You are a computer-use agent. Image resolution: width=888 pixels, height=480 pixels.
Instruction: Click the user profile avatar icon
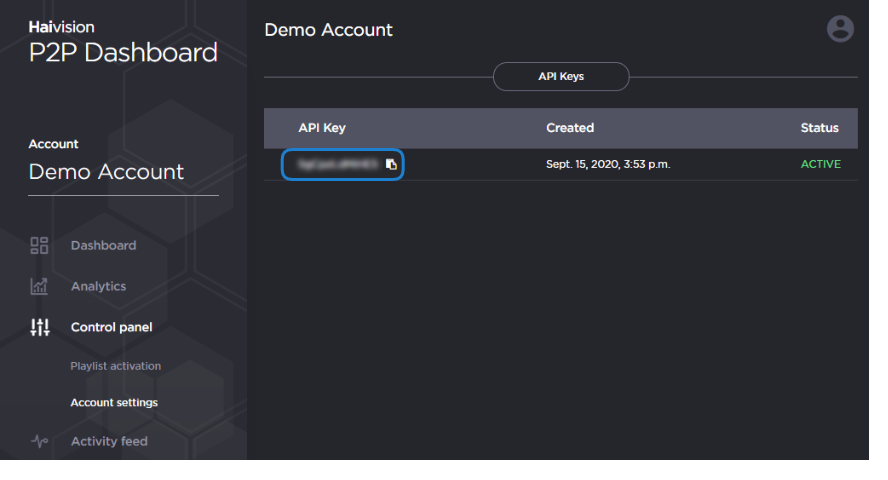(x=840, y=29)
